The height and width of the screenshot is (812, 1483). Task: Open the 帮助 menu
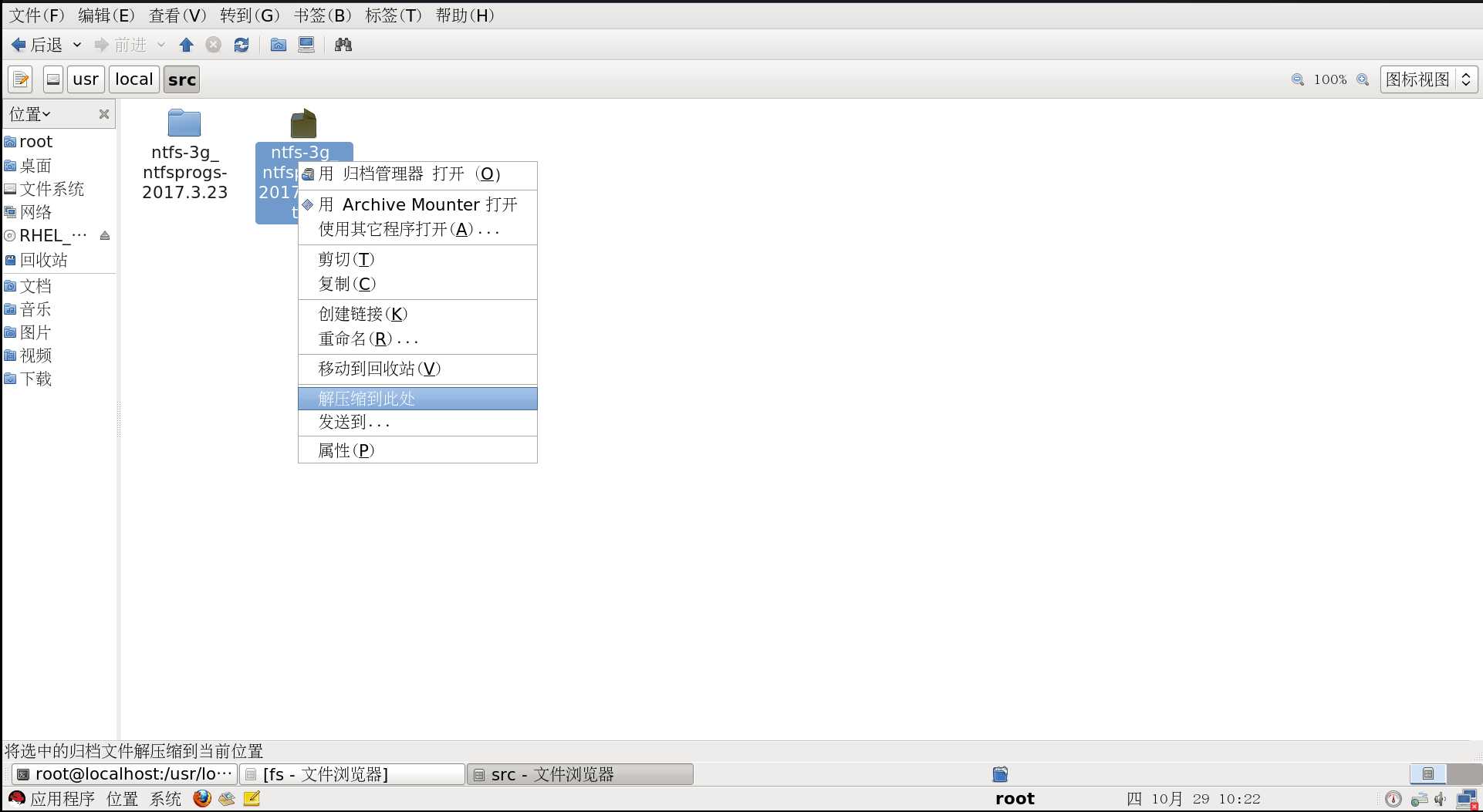464,15
